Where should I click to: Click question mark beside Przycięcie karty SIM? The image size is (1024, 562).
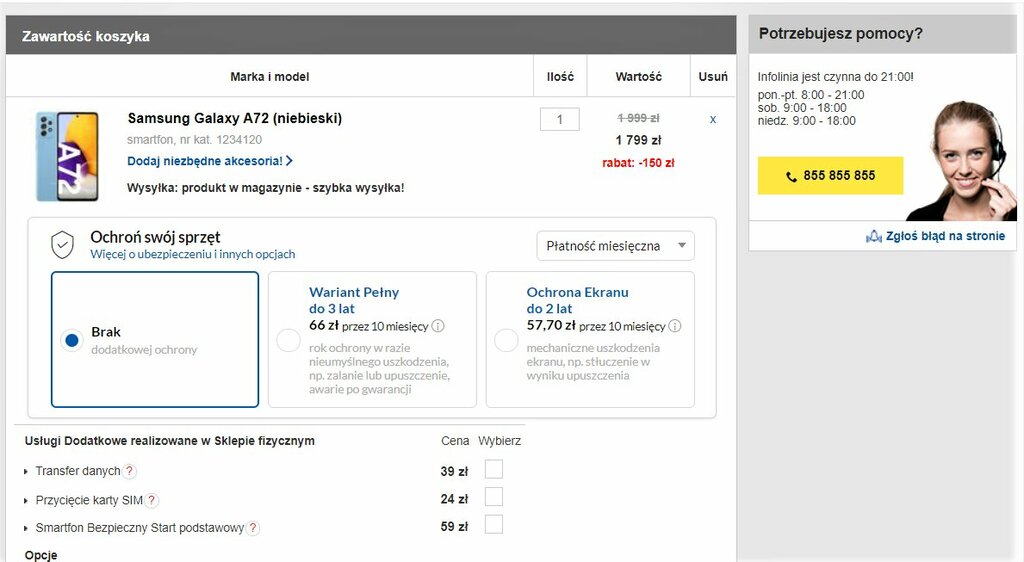(x=152, y=500)
